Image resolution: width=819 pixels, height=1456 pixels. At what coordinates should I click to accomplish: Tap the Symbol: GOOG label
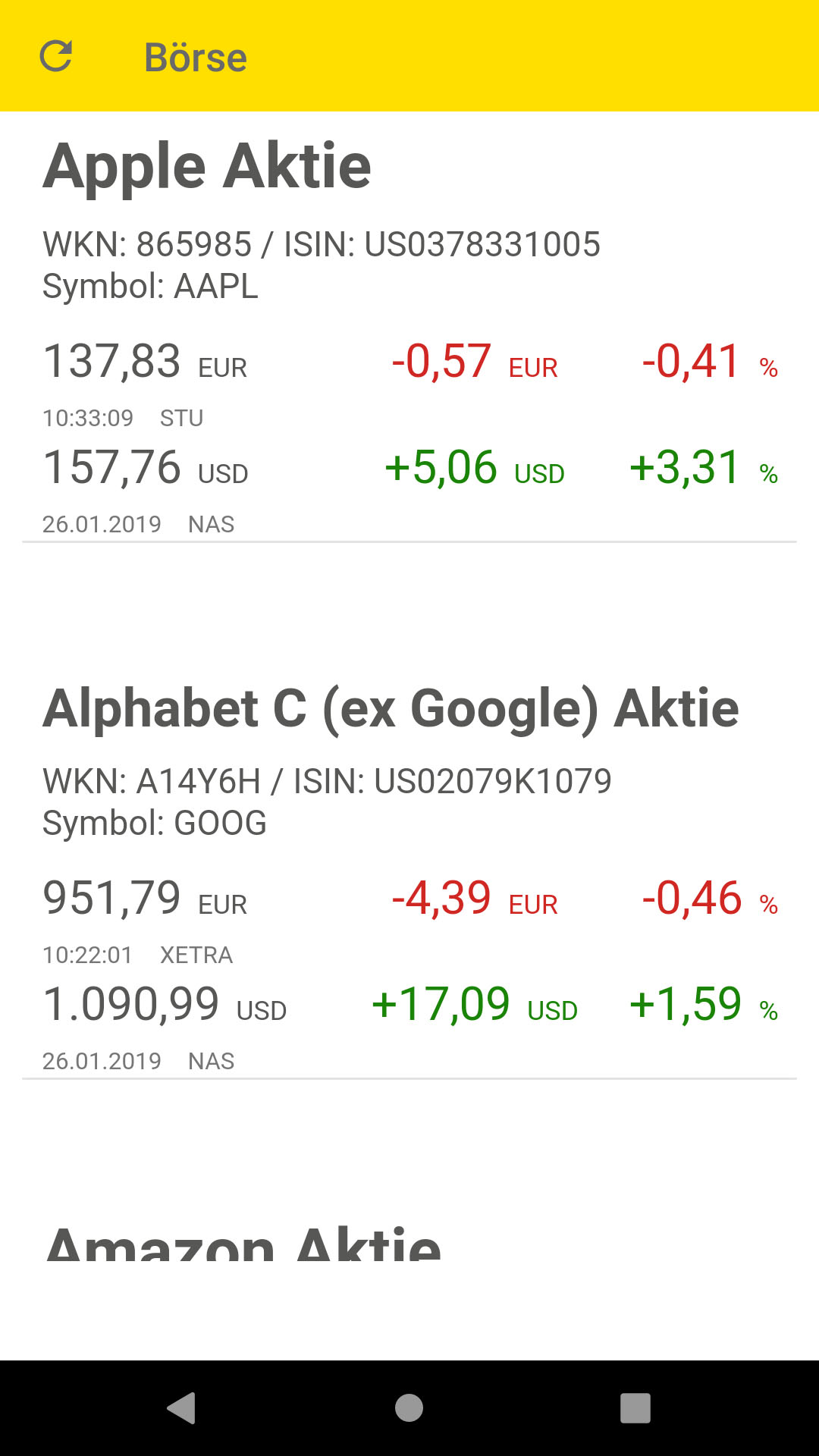coord(154,824)
